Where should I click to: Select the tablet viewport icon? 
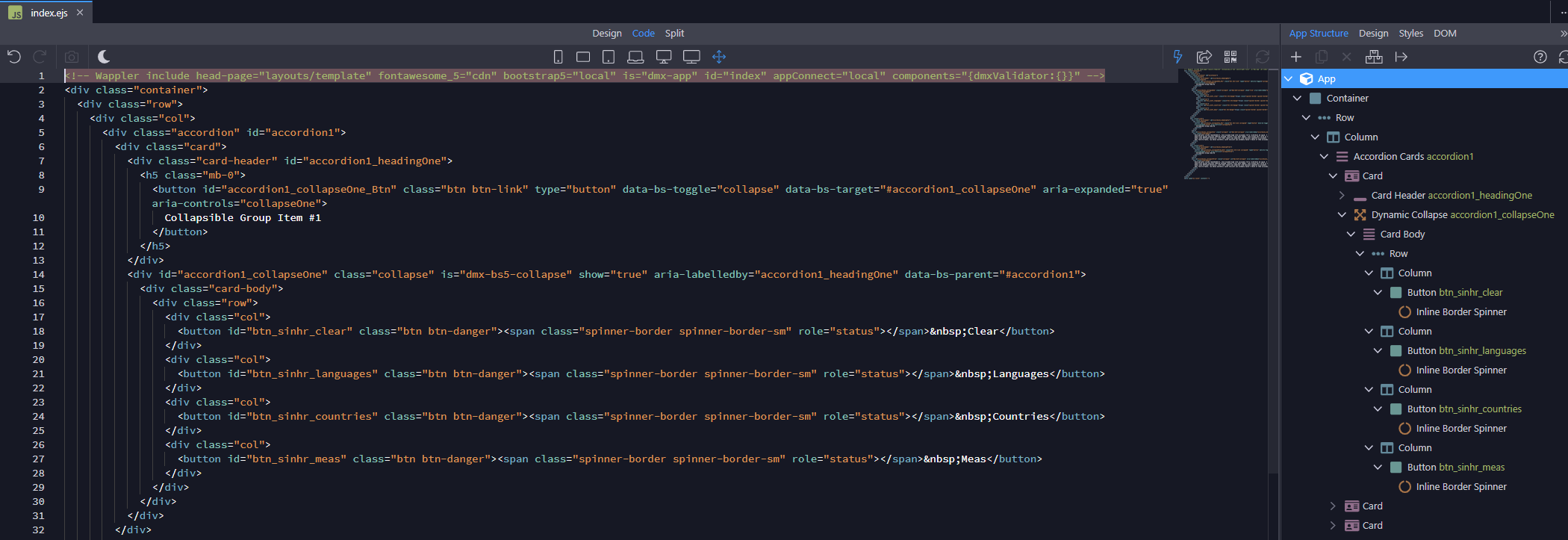coord(609,57)
